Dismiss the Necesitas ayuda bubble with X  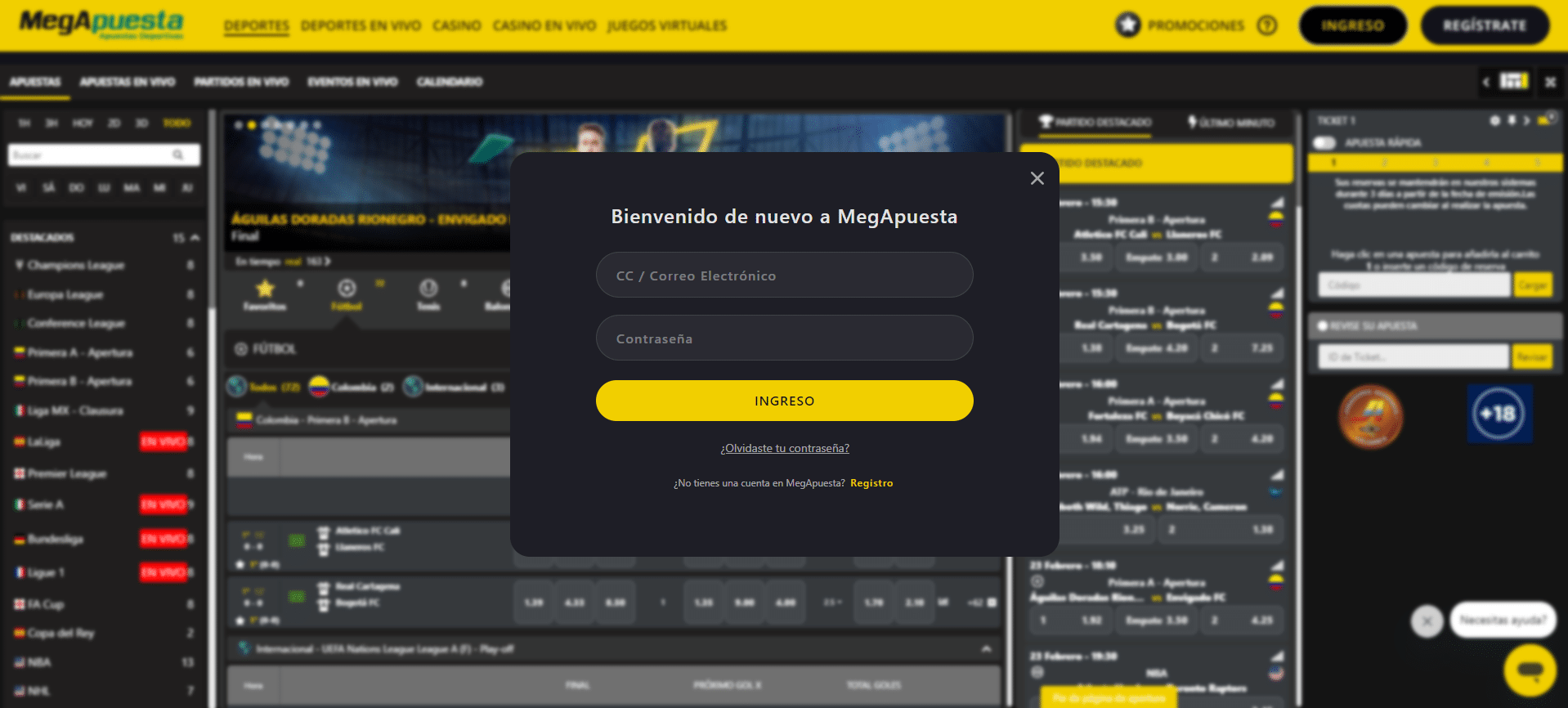point(1427,621)
